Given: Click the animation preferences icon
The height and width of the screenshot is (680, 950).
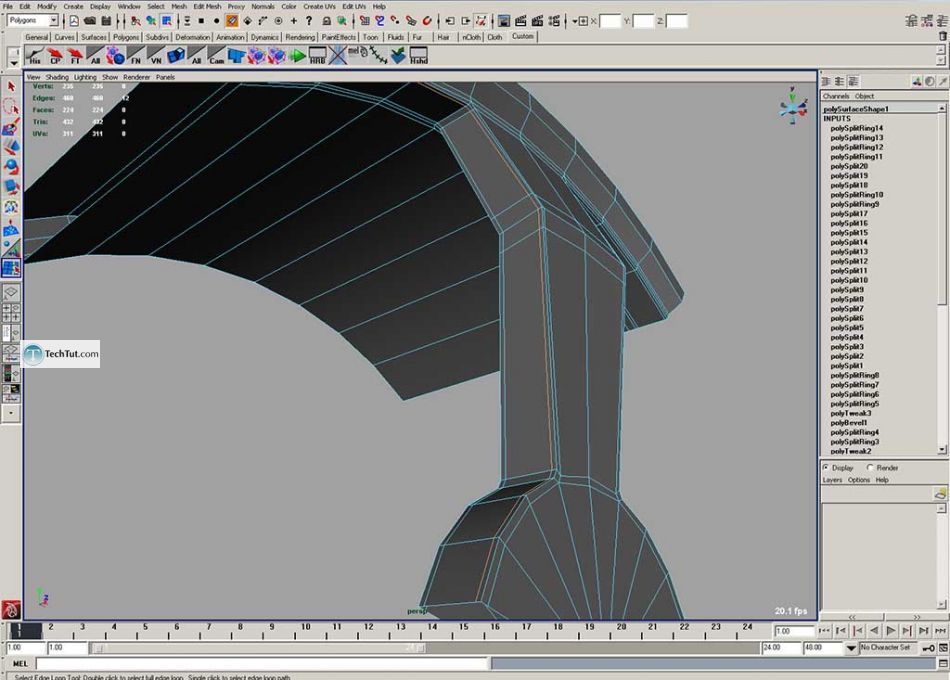Looking at the screenshot, I should click(943, 648).
